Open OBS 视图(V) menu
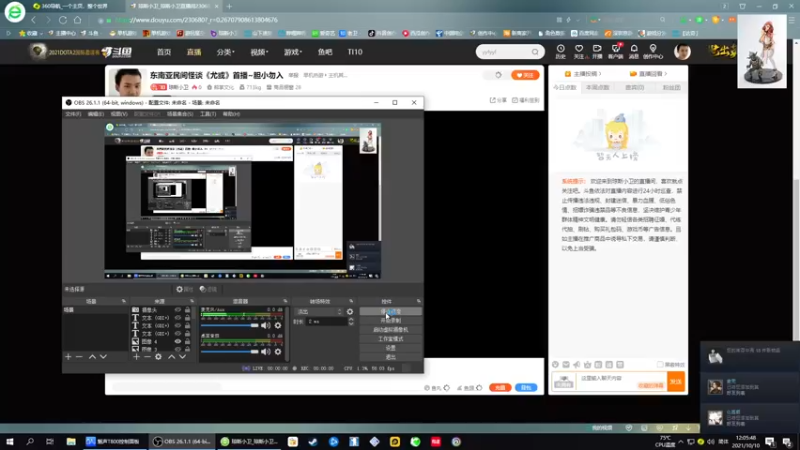The height and width of the screenshot is (450, 800). [119, 114]
